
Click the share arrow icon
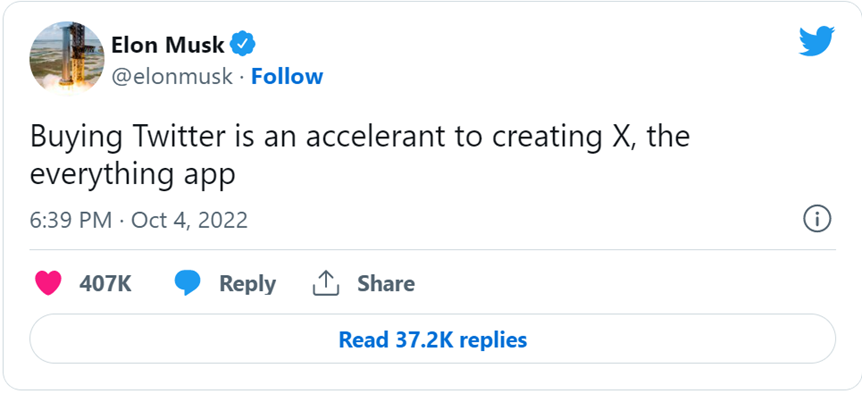(326, 284)
